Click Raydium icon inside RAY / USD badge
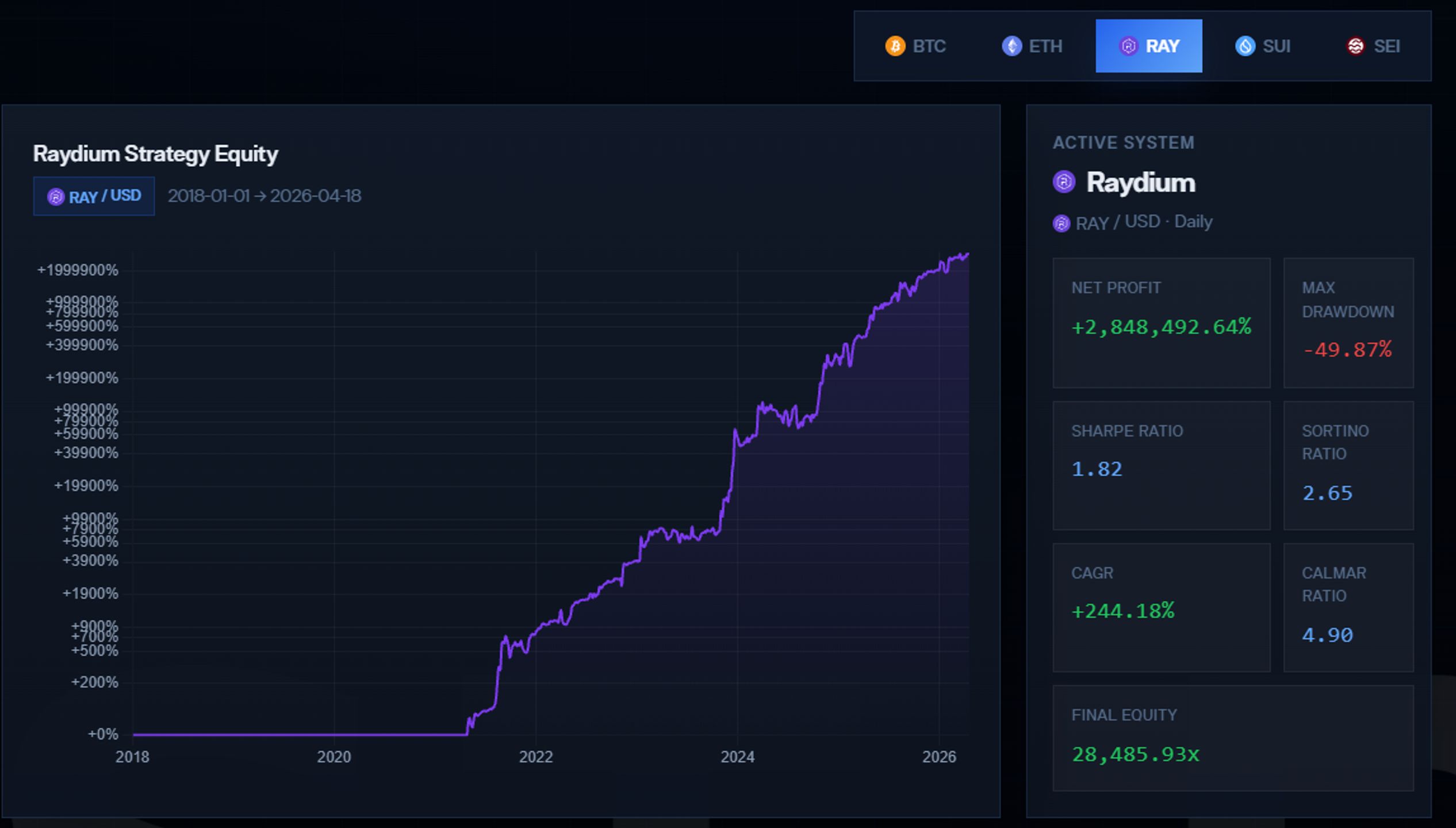Viewport: 1456px width, 828px height. tap(56, 197)
